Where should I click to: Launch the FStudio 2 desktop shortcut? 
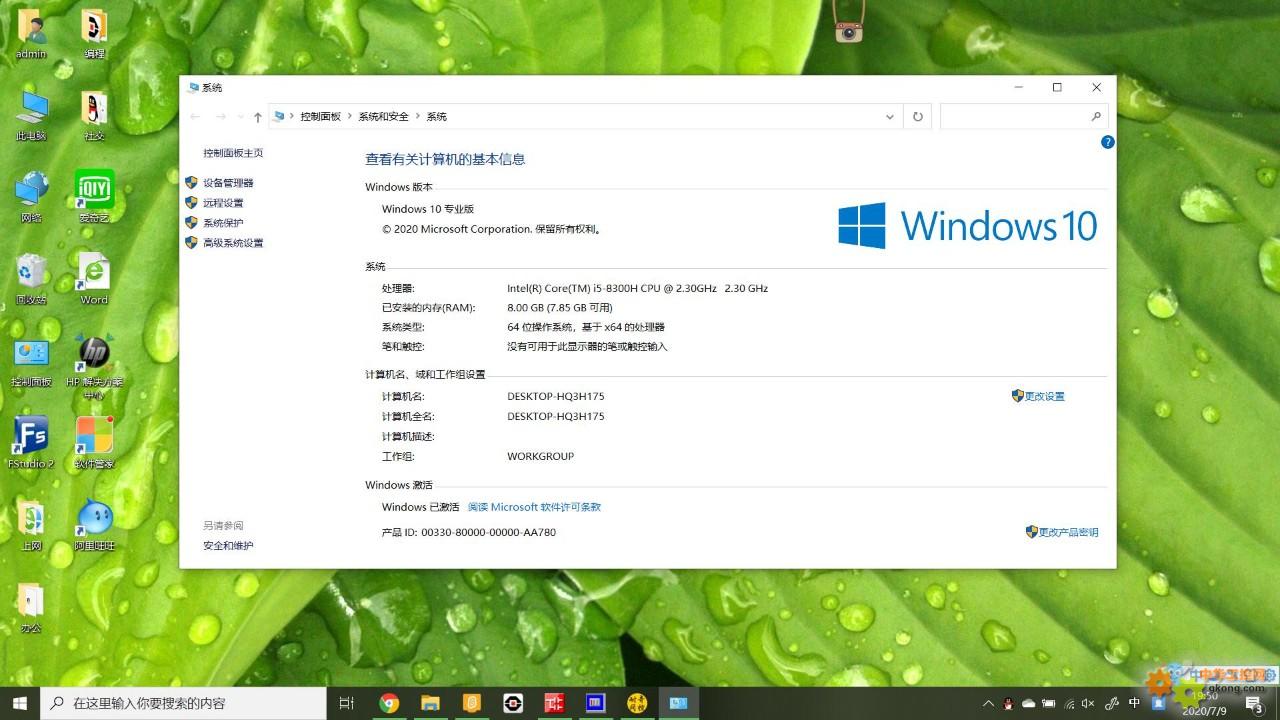[x=31, y=443]
